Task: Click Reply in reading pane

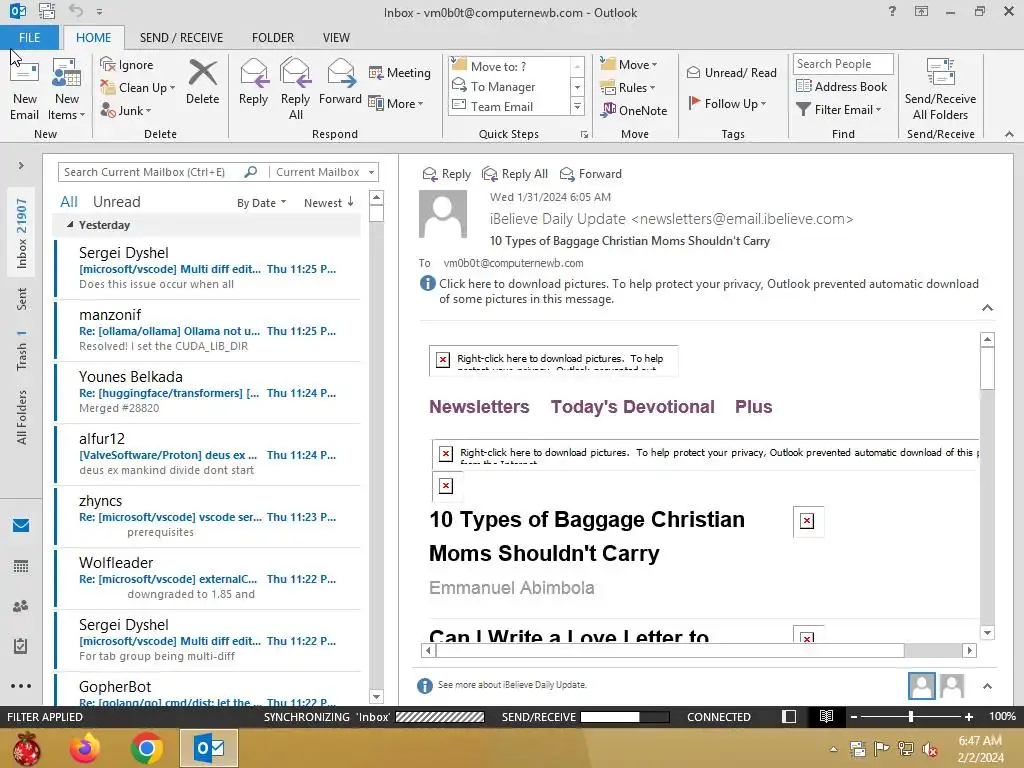Action: pos(447,174)
